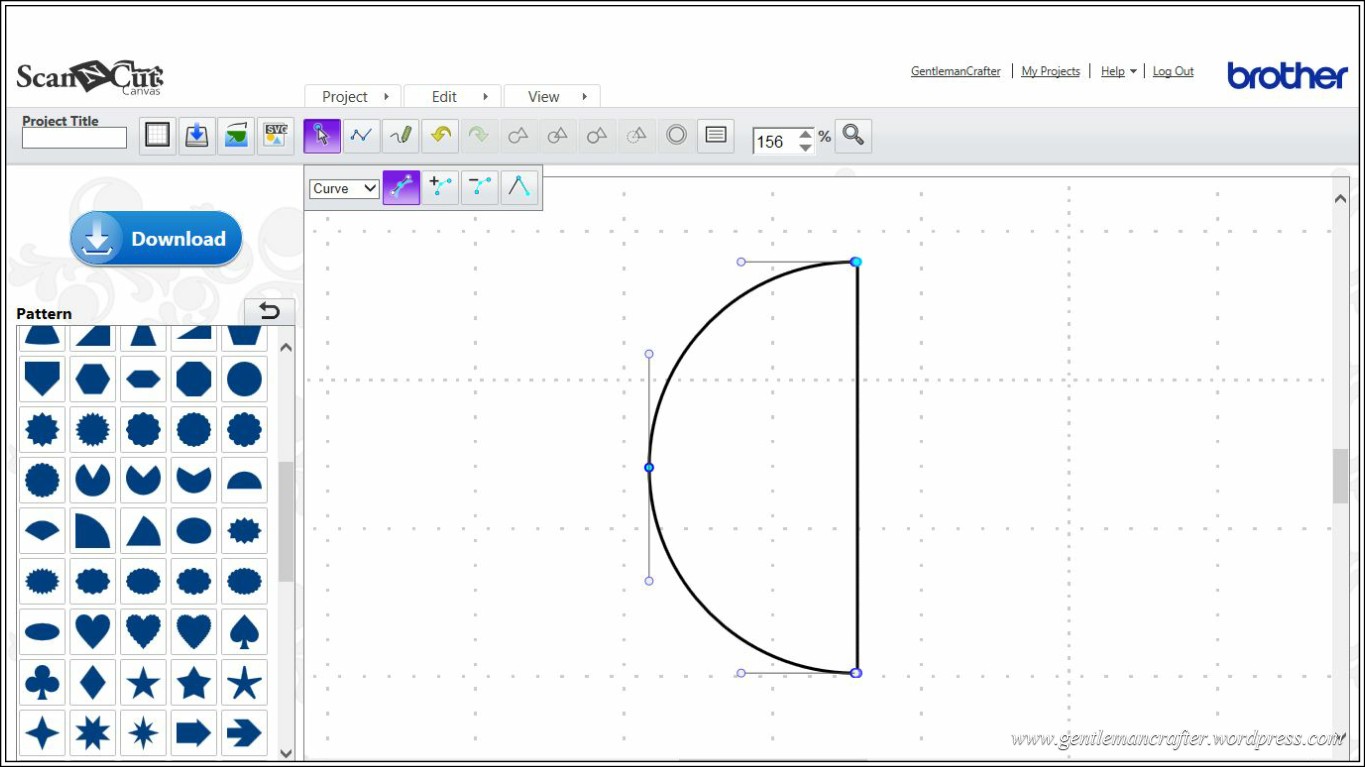The height and width of the screenshot is (767, 1365).
Task: Expand the Help dropdown in header
Action: point(1118,71)
